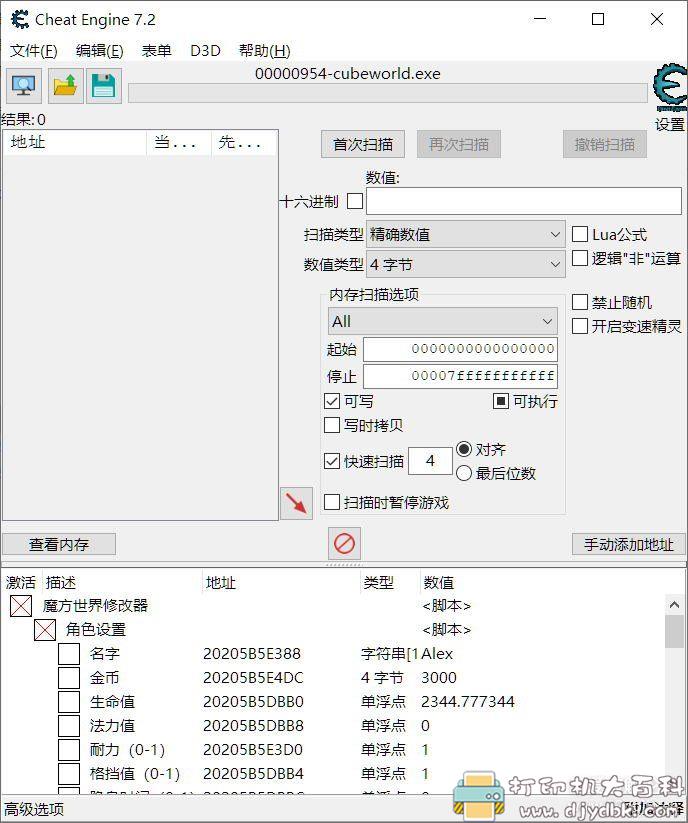Screen dimensions: 688x823
Task: Click the 起始 address field
Action: (460, 349)
